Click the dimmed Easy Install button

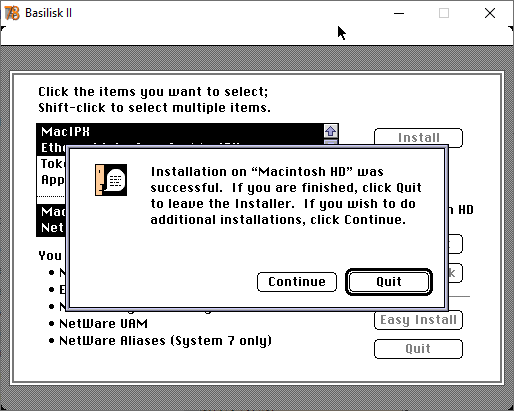point(418,320)
